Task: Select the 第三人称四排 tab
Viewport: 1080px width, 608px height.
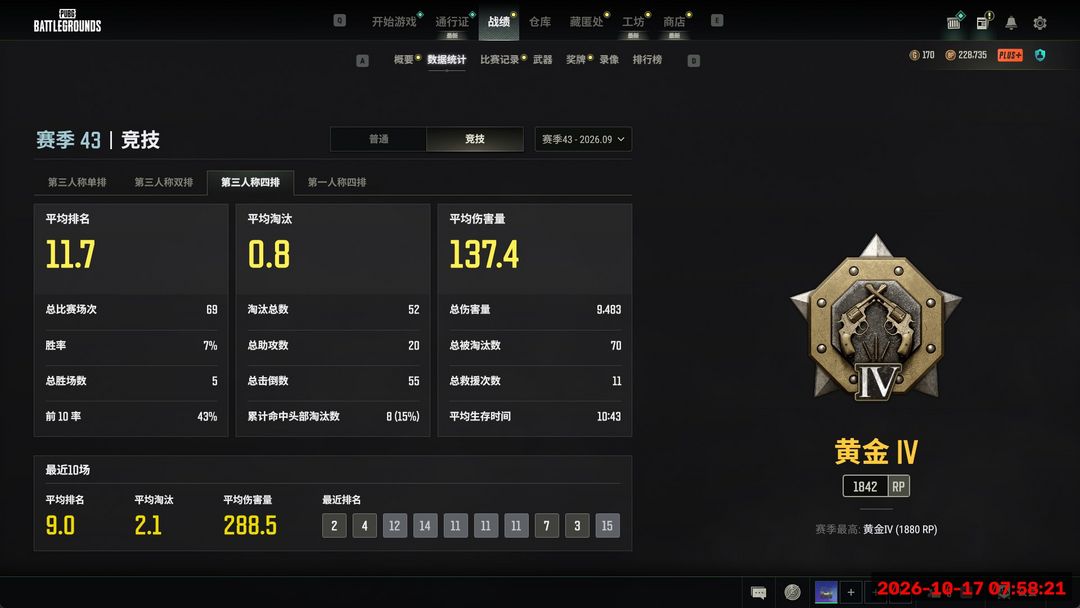Action: [251, 182]
